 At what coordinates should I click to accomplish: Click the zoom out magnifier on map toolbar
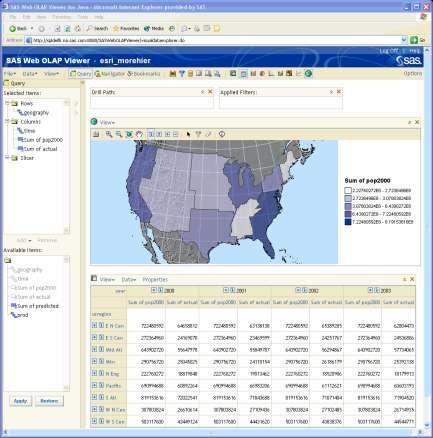pos(119,134)
